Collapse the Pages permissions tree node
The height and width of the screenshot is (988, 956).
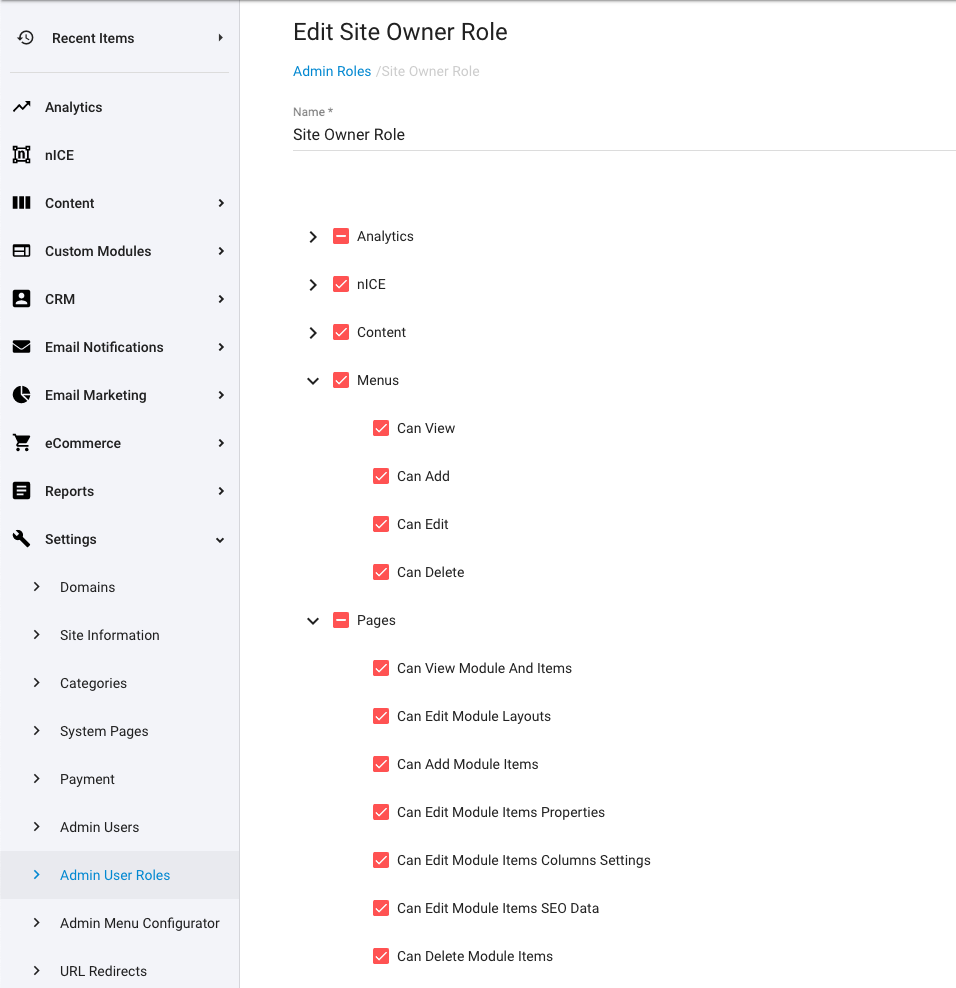(x=313, y=621)
